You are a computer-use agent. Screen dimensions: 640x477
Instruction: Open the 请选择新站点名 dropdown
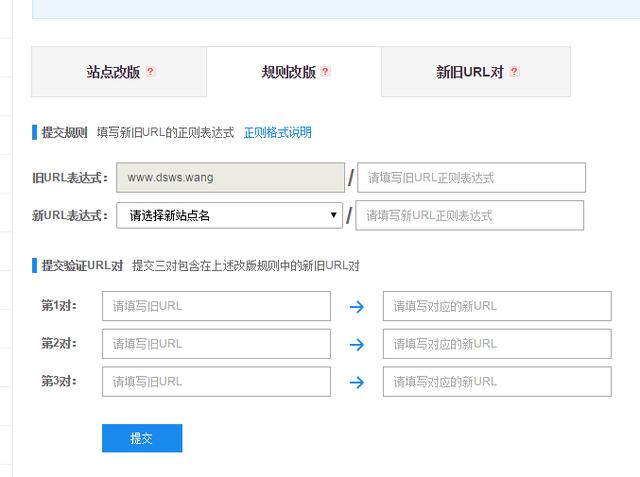tap(229, 215)
